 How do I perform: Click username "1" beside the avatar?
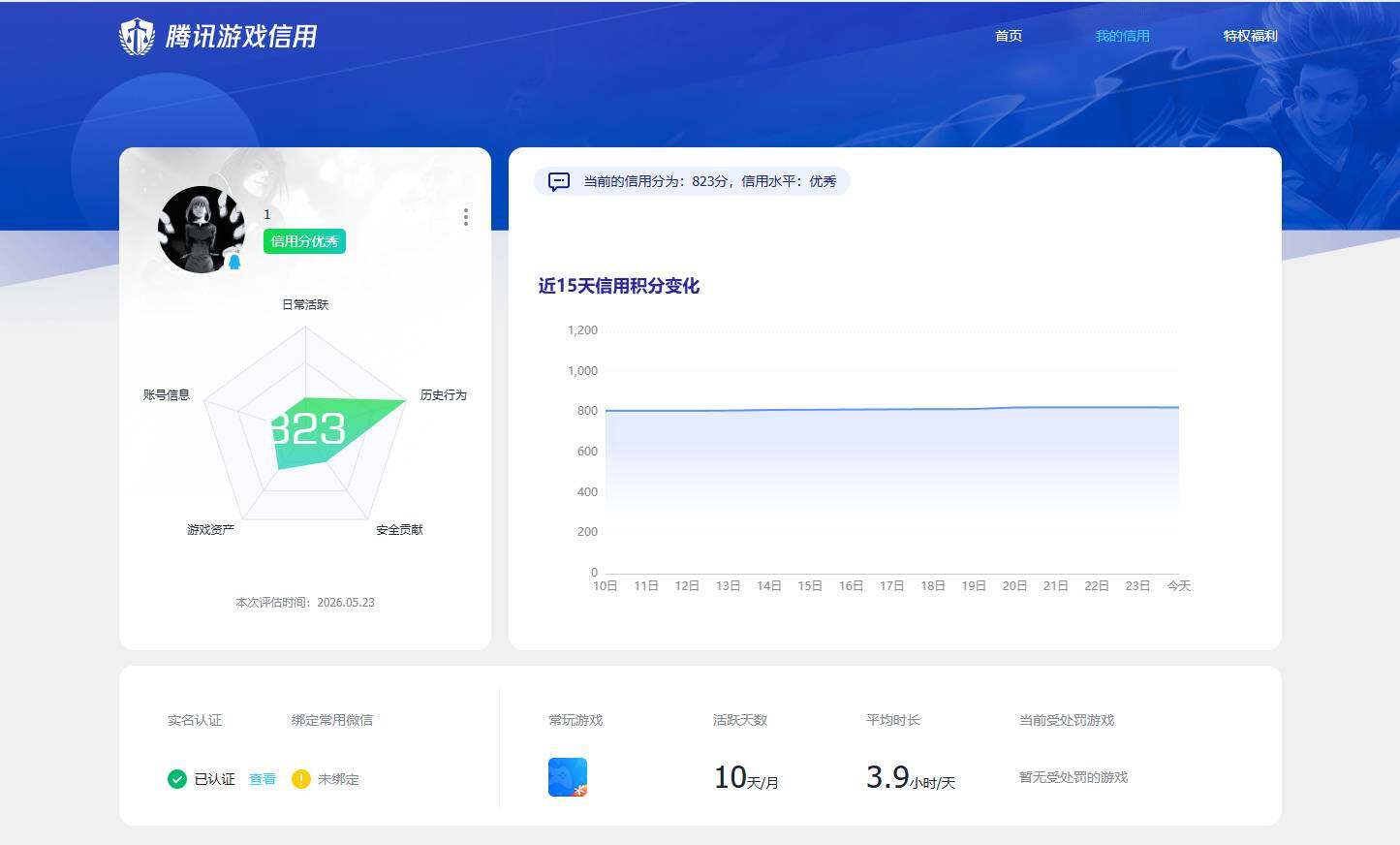tap(267, 214)
